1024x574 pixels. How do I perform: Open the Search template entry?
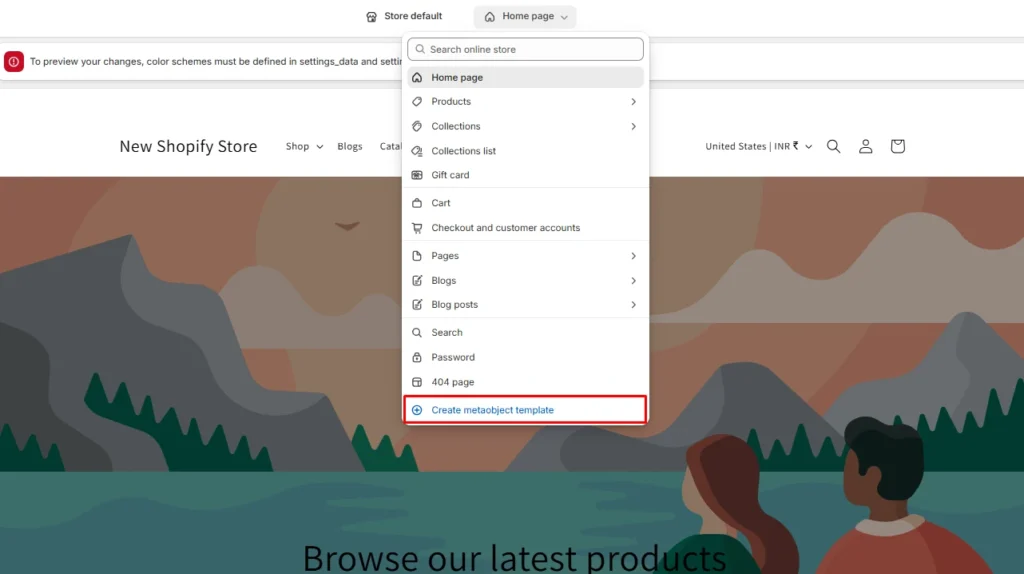(525, 333)
